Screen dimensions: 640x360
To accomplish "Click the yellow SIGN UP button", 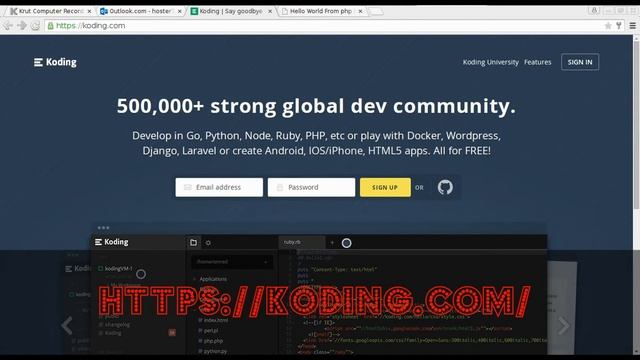I will click(x=385, y=187).
